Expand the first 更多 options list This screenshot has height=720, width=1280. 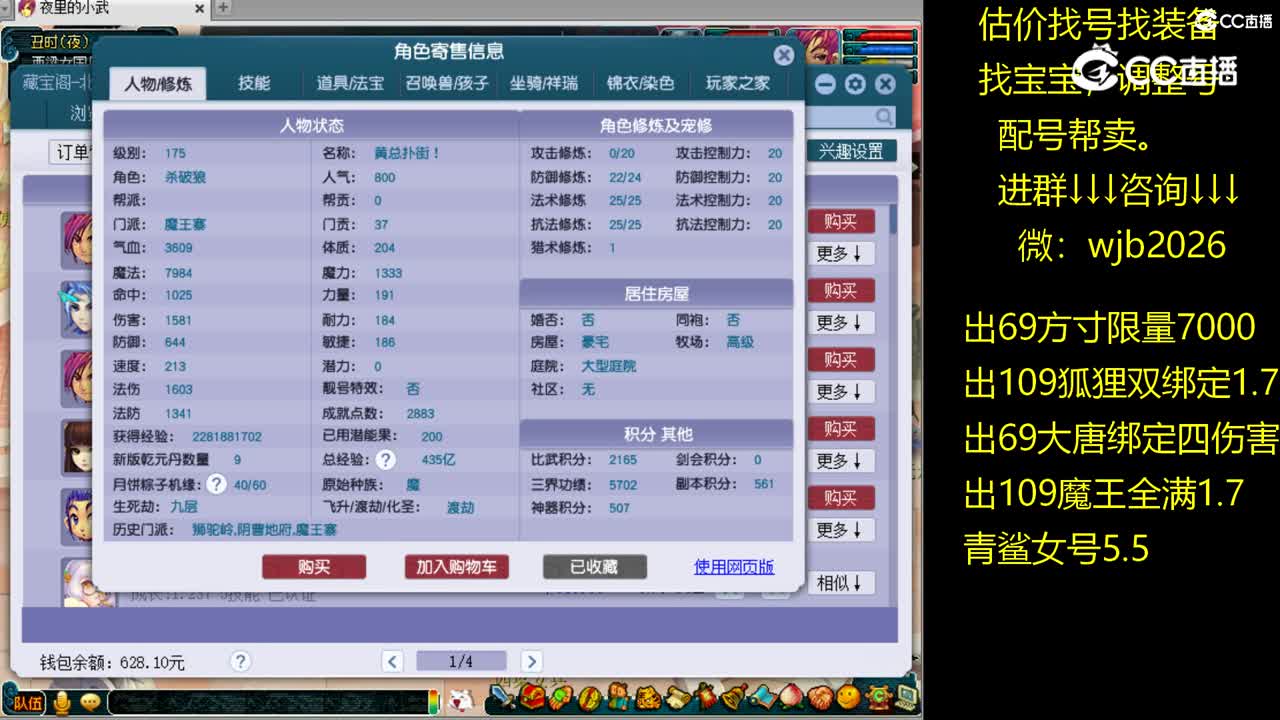842,253
